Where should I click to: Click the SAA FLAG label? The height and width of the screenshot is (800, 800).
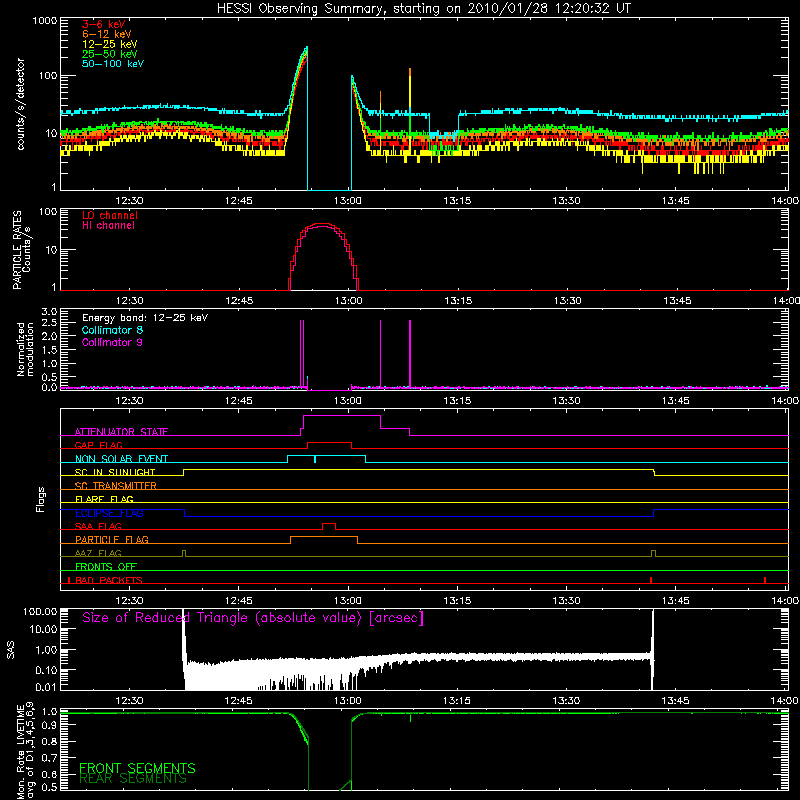(98, 526)
